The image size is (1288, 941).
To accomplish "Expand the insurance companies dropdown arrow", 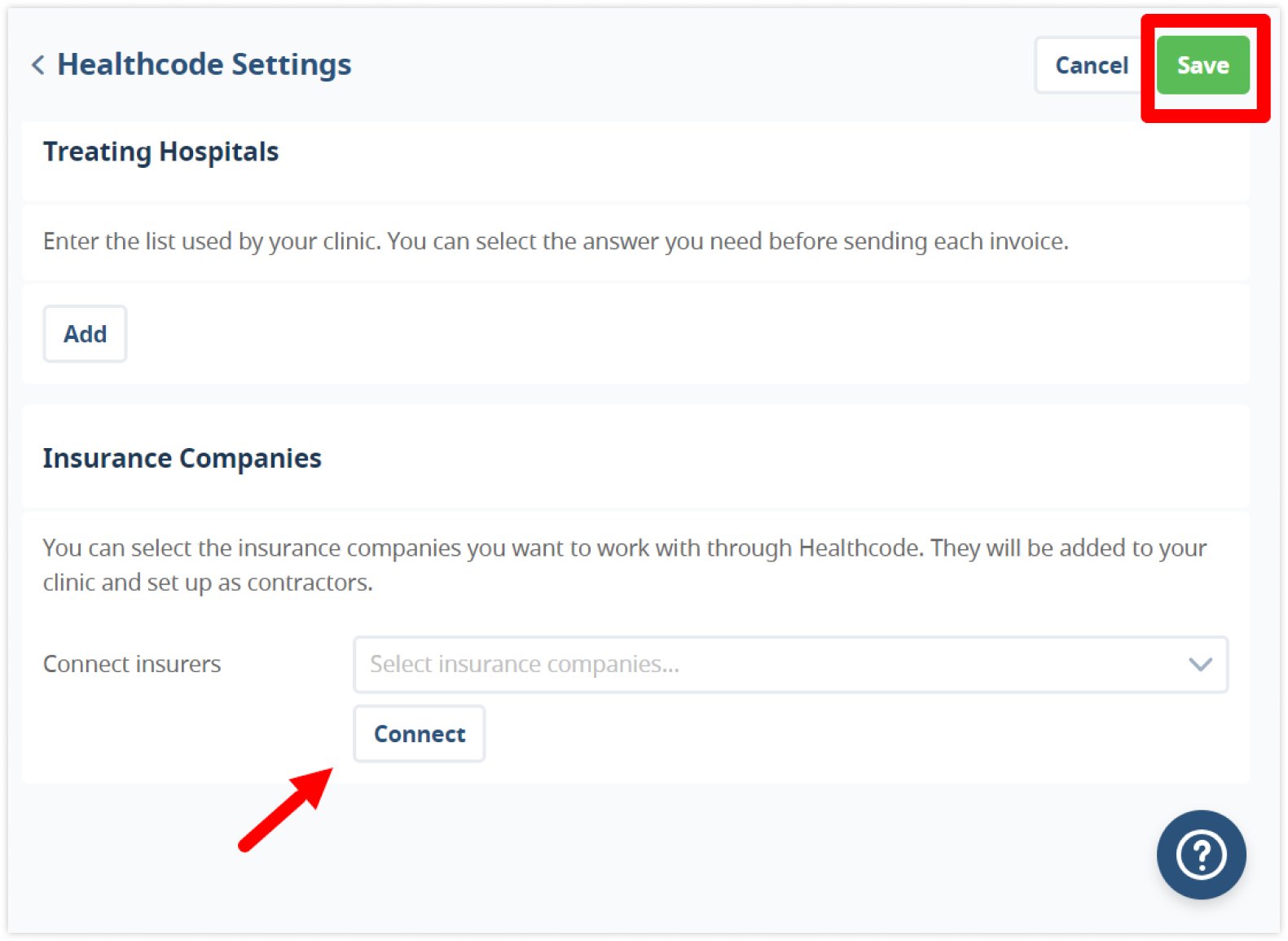I will 1200,665.
